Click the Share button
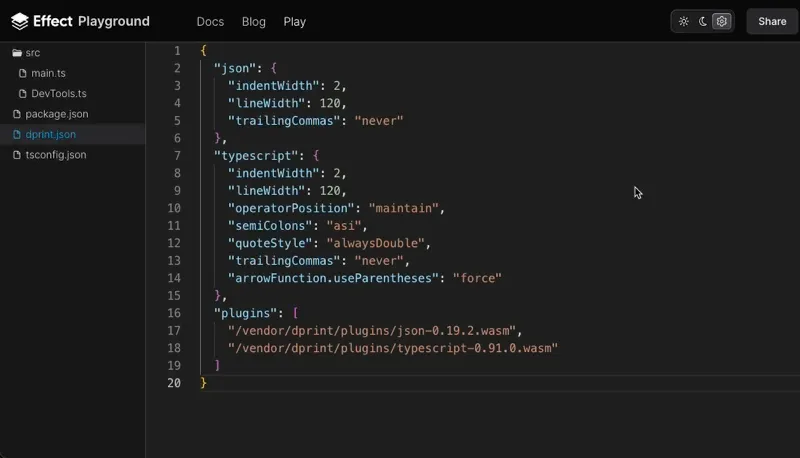The image size is (800, 458). point(772,21)
